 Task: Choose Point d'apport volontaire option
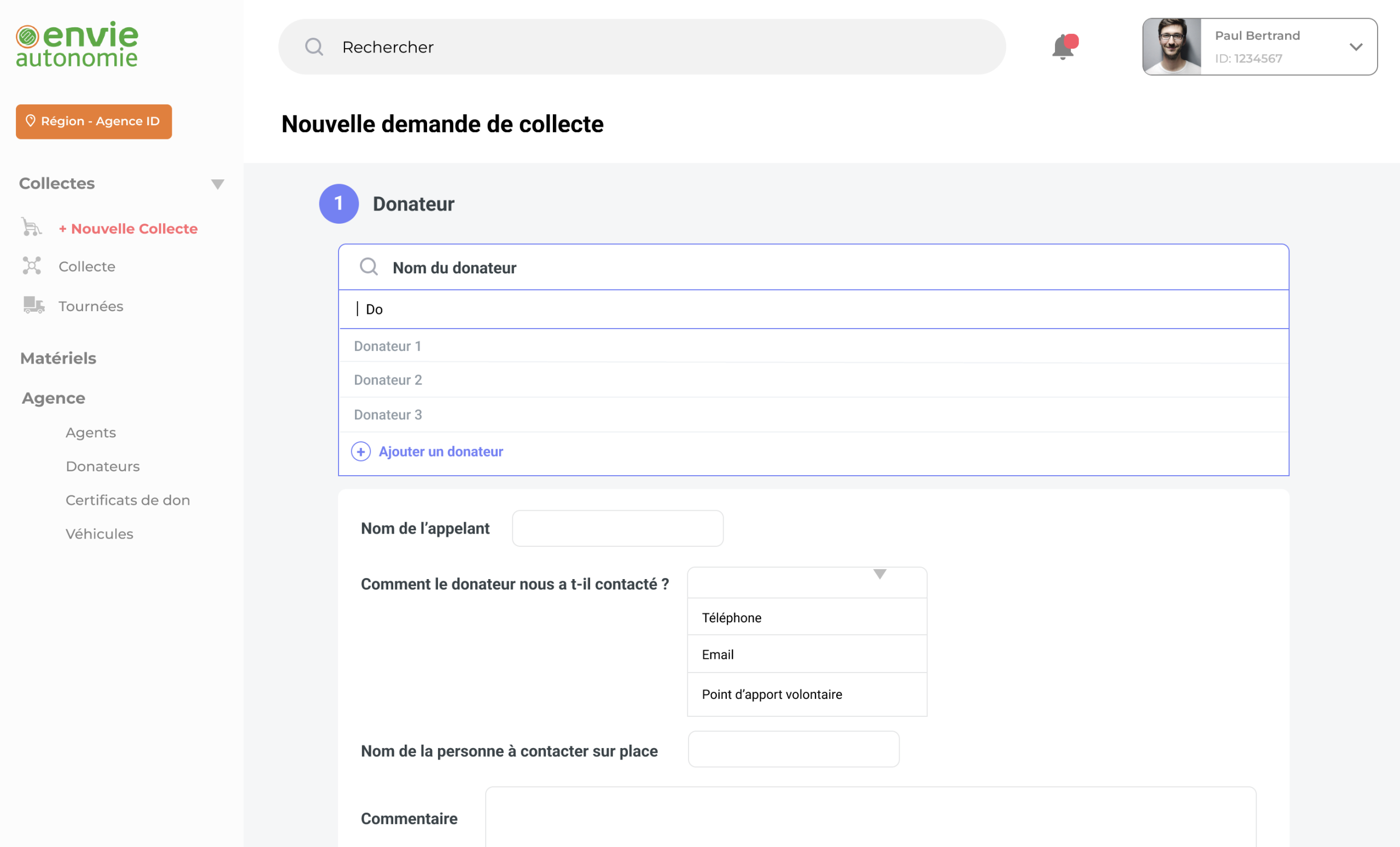click(772, 693)
